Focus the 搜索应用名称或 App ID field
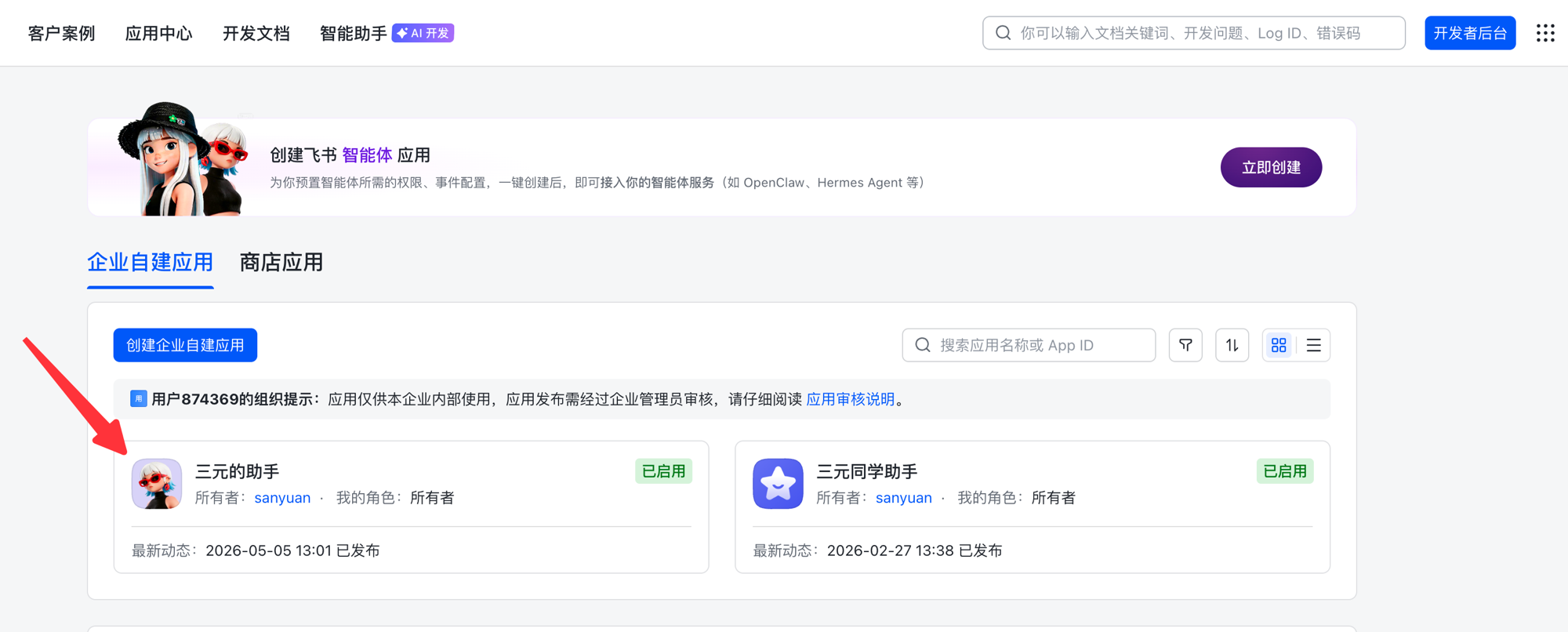The width and height of the screenshot is (1568, 632). tap(1029, 345)
